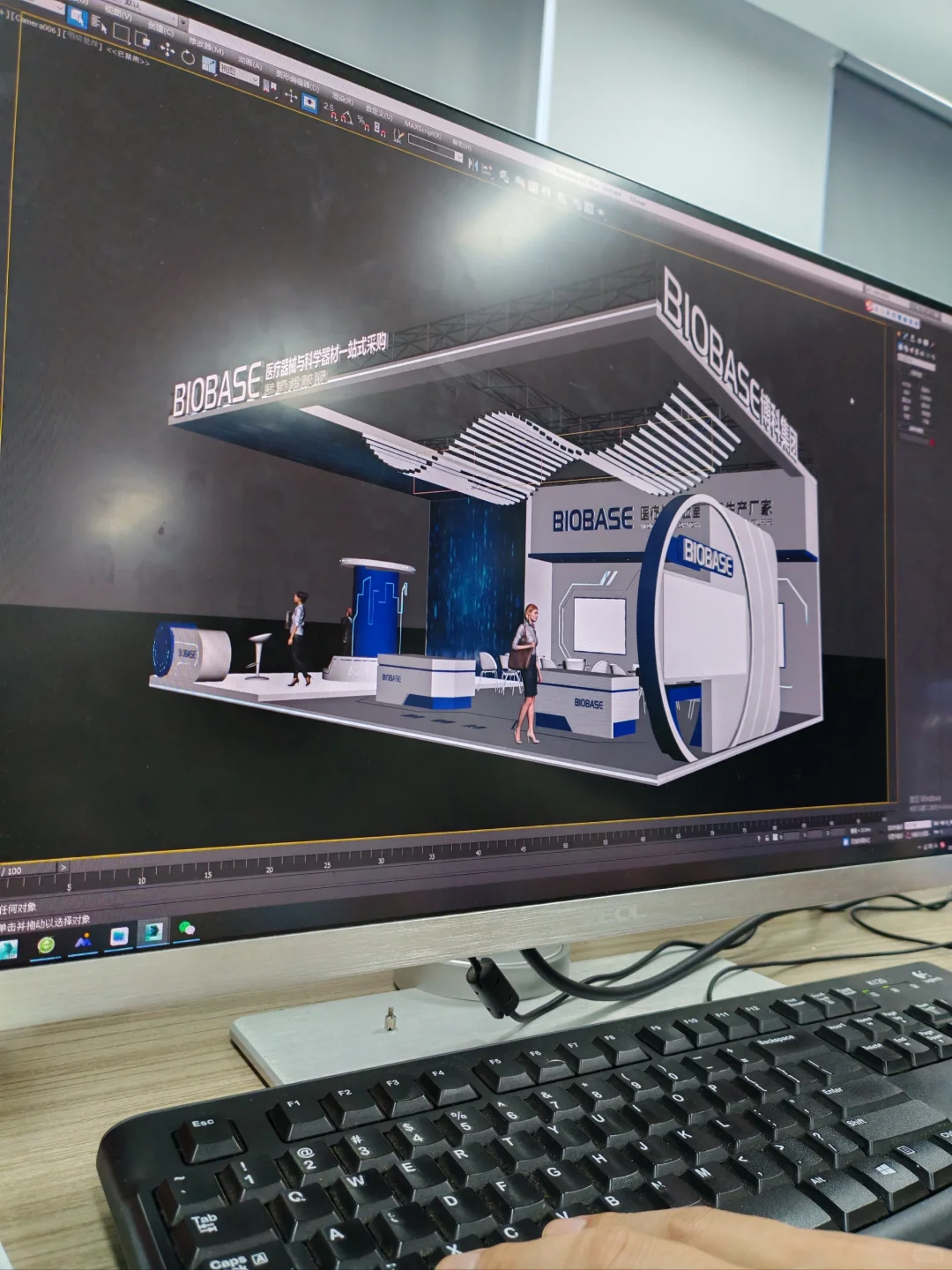
Task: Open the green 360 browser taskbar icon
Action: 46,945
